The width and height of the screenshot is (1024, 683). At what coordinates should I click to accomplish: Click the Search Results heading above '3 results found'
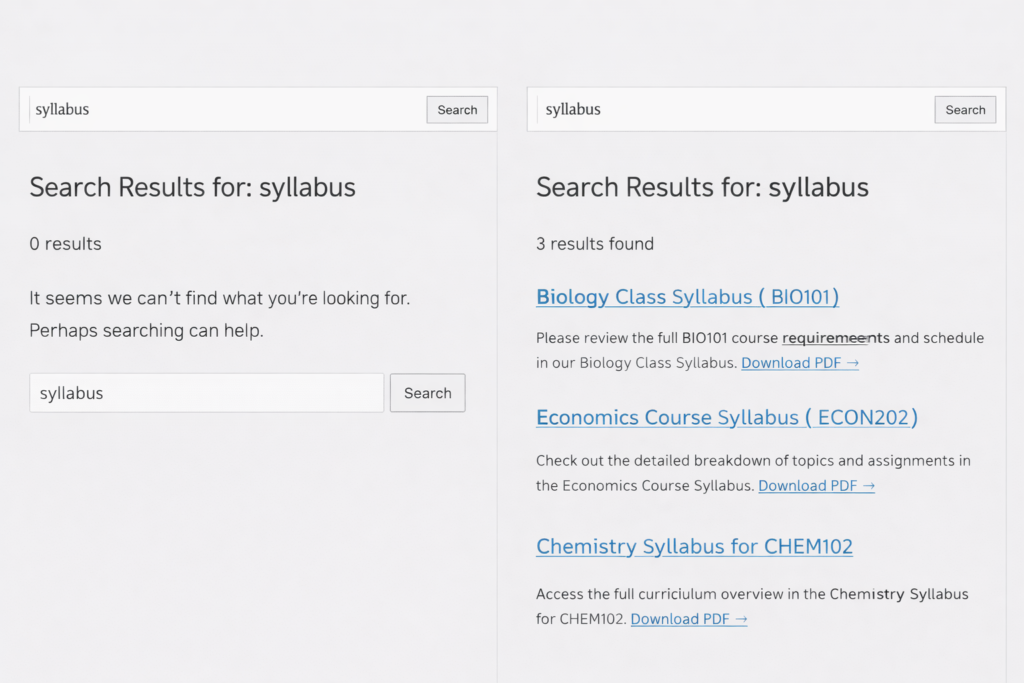(x=702, y=187)
